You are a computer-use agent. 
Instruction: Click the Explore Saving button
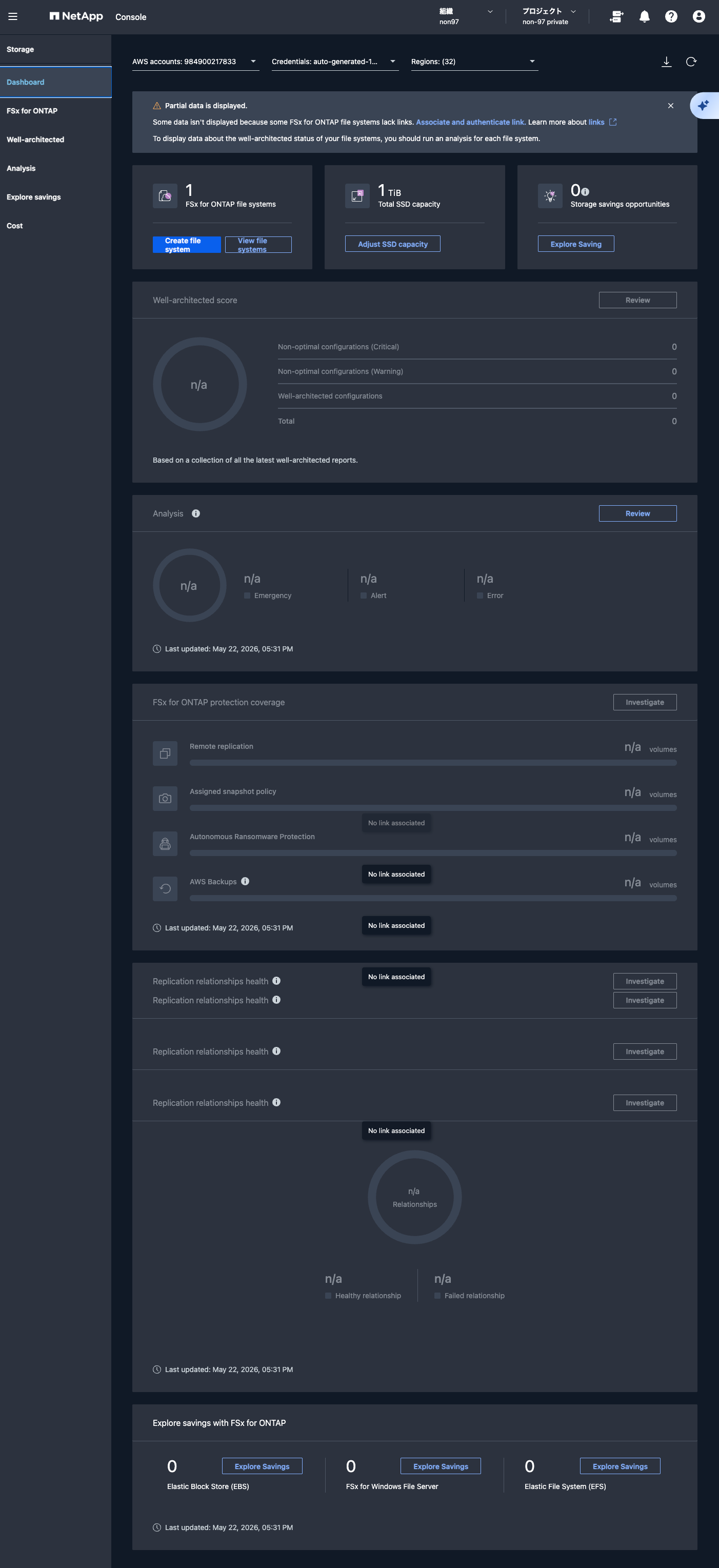click(576, 244)
